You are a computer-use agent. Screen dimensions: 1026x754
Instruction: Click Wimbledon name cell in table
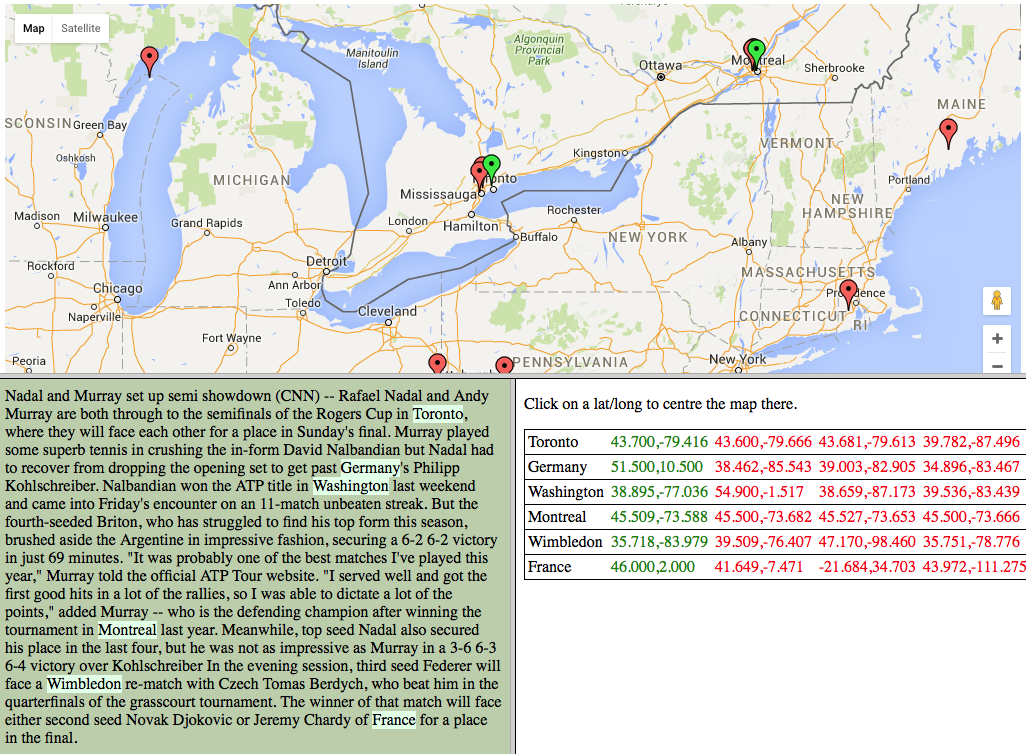pos(565,542)
